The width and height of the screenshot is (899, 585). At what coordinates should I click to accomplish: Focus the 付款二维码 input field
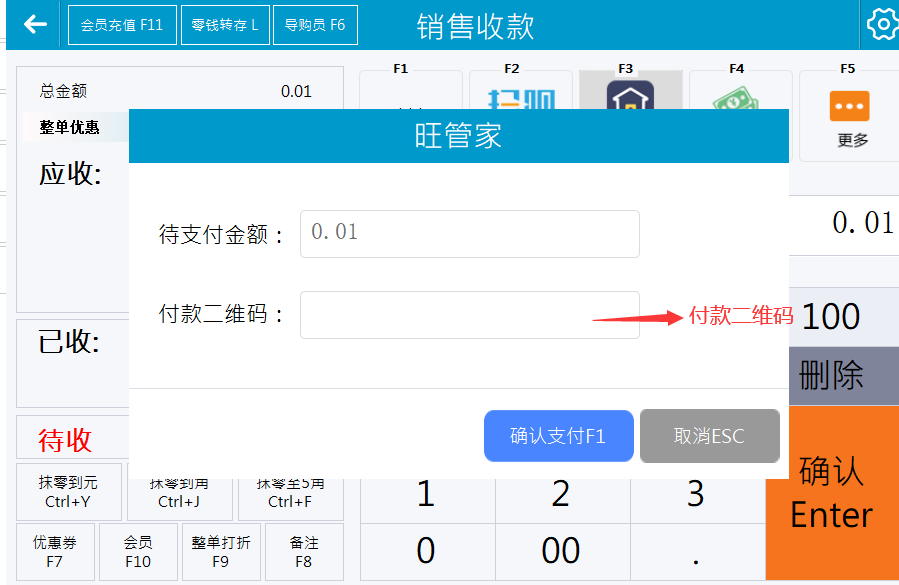(469, 315)
